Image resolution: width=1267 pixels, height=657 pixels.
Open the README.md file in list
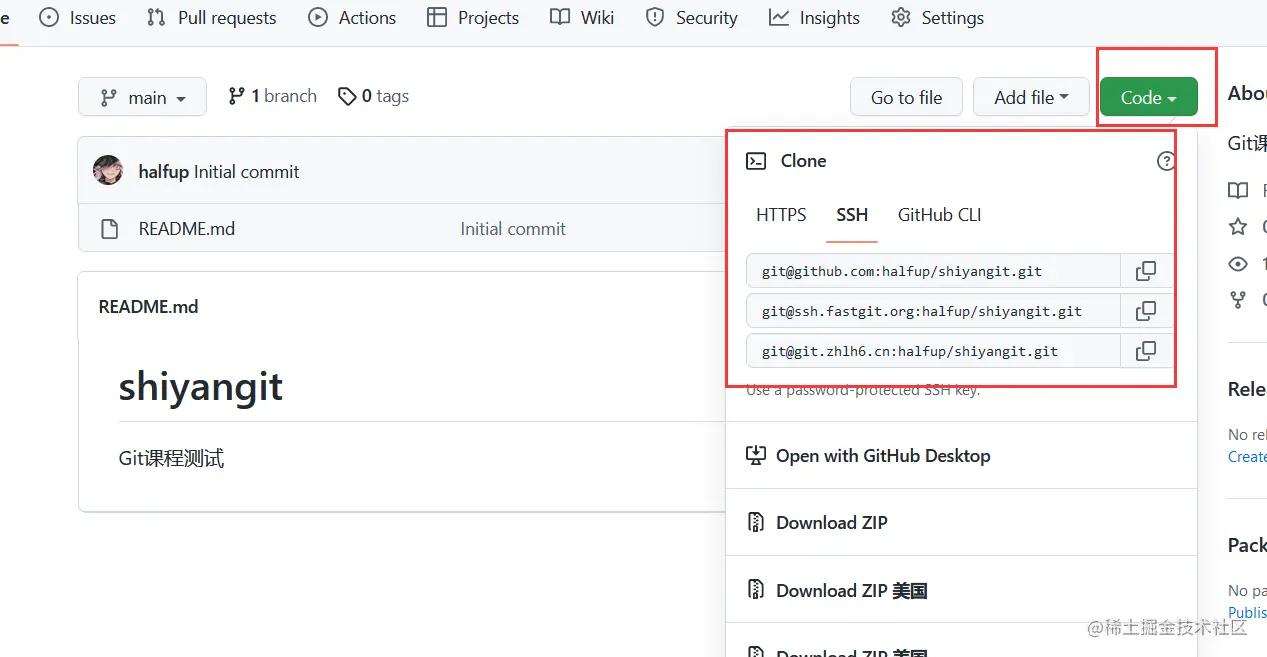[x=187, y=229]
